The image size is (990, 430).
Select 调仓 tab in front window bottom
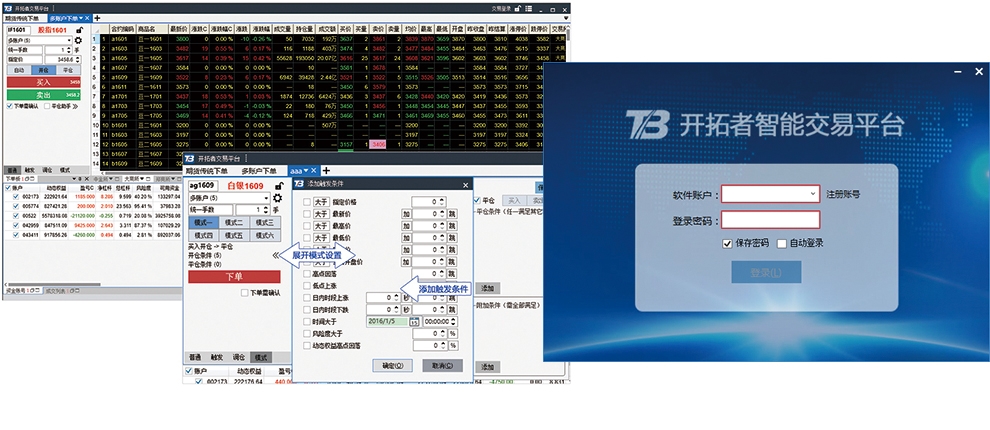point(239,357)
